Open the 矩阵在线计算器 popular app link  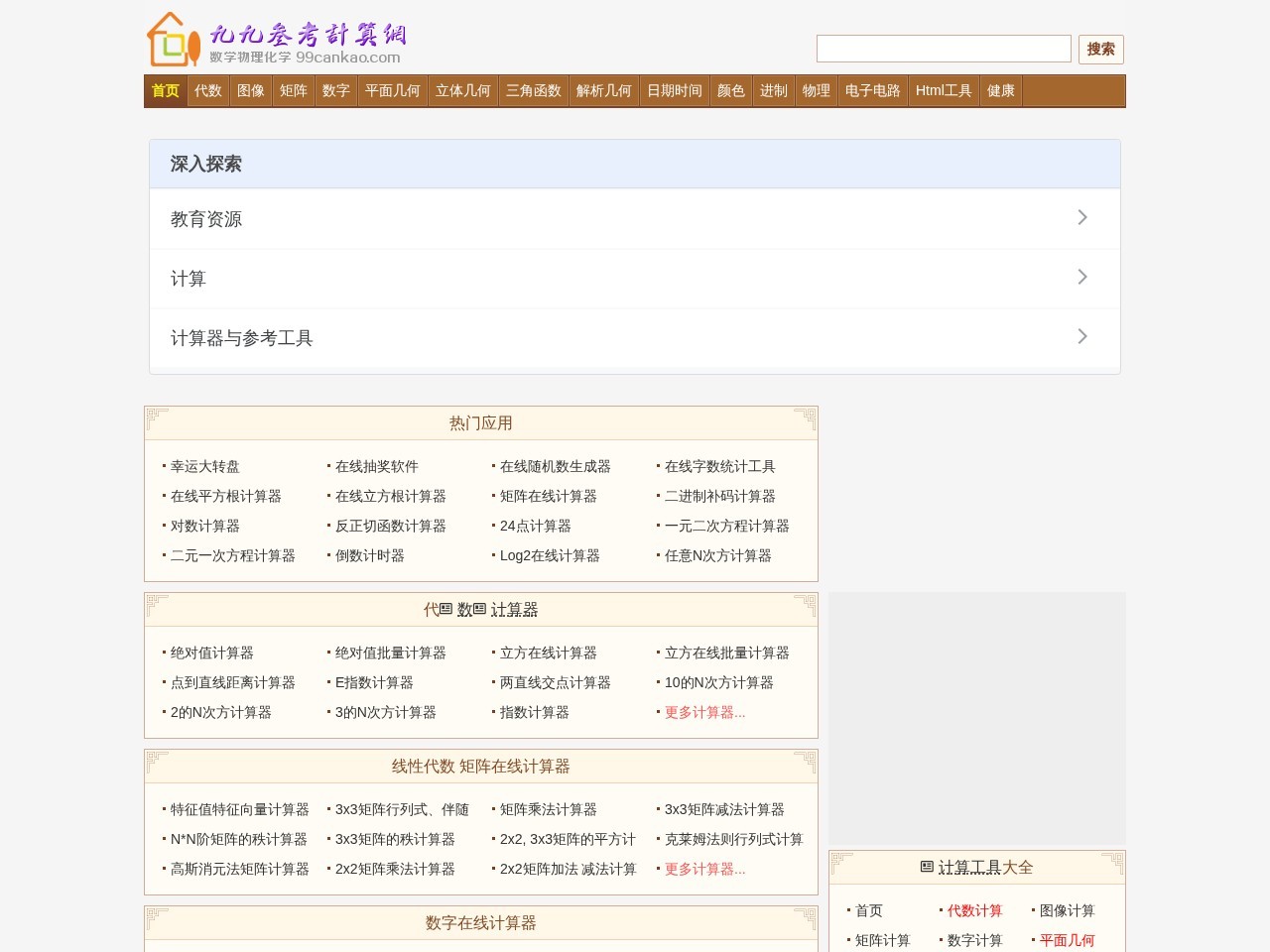tap(549, 496)
